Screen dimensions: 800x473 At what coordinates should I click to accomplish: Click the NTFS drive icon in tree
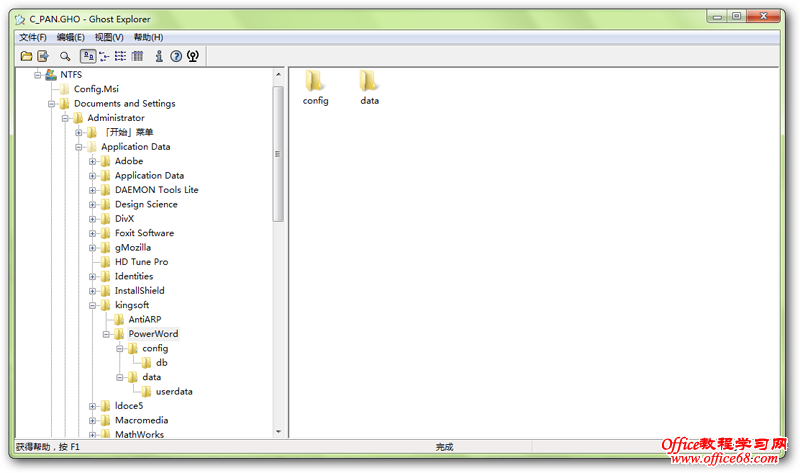[51, 74]
